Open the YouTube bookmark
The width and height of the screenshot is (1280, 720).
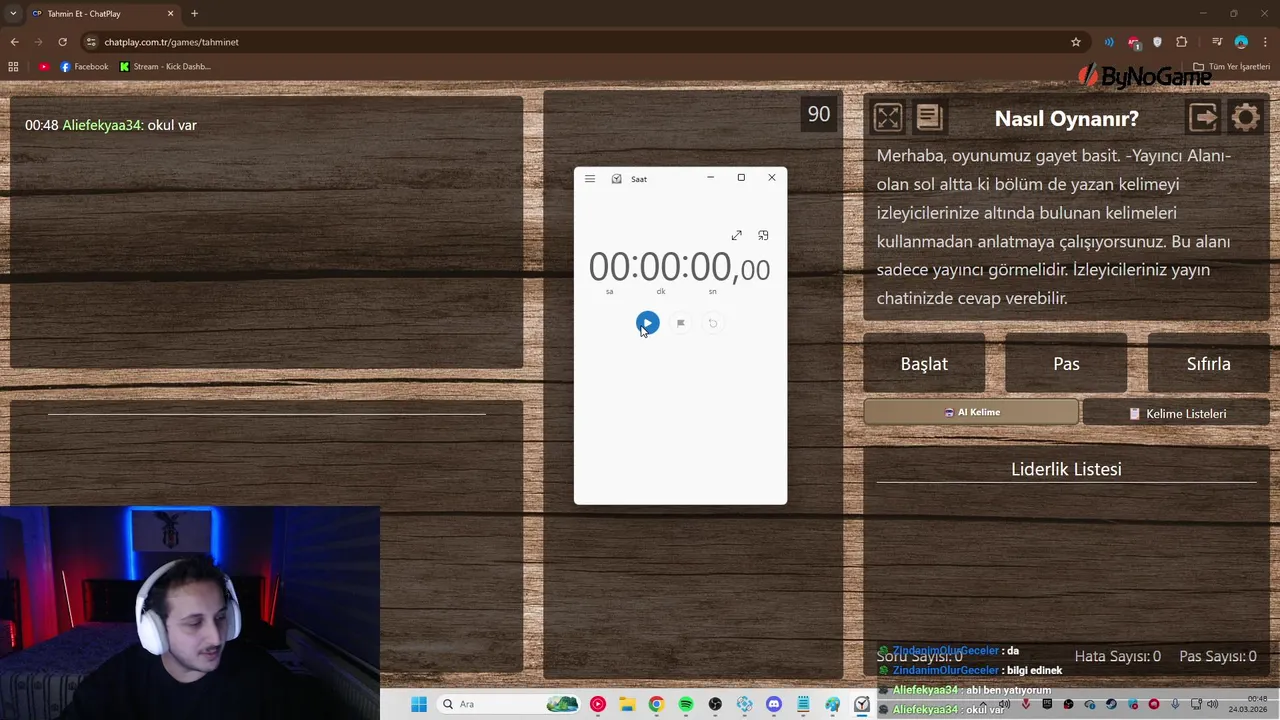[x=44, y=67]
